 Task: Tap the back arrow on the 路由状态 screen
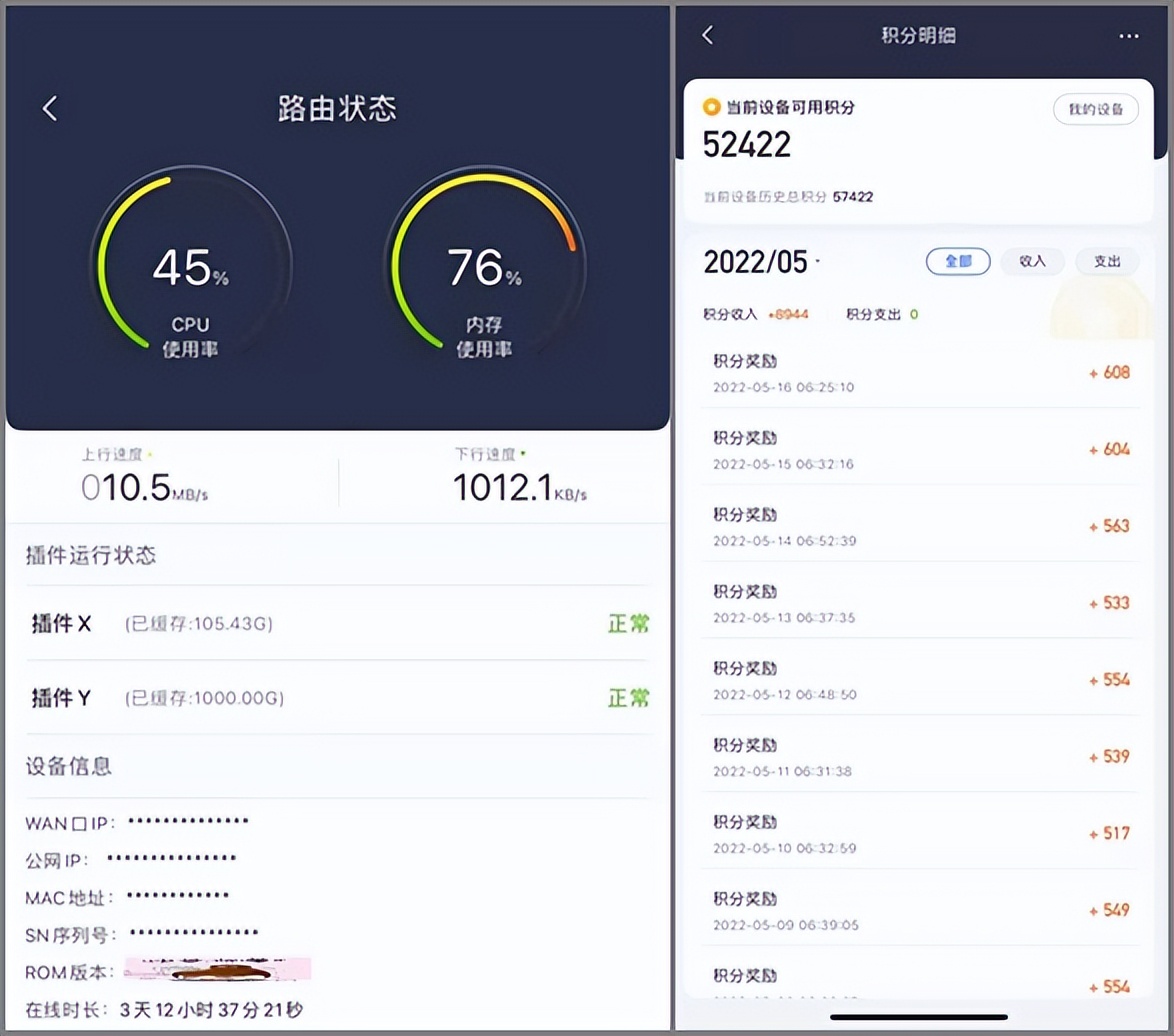50,108
